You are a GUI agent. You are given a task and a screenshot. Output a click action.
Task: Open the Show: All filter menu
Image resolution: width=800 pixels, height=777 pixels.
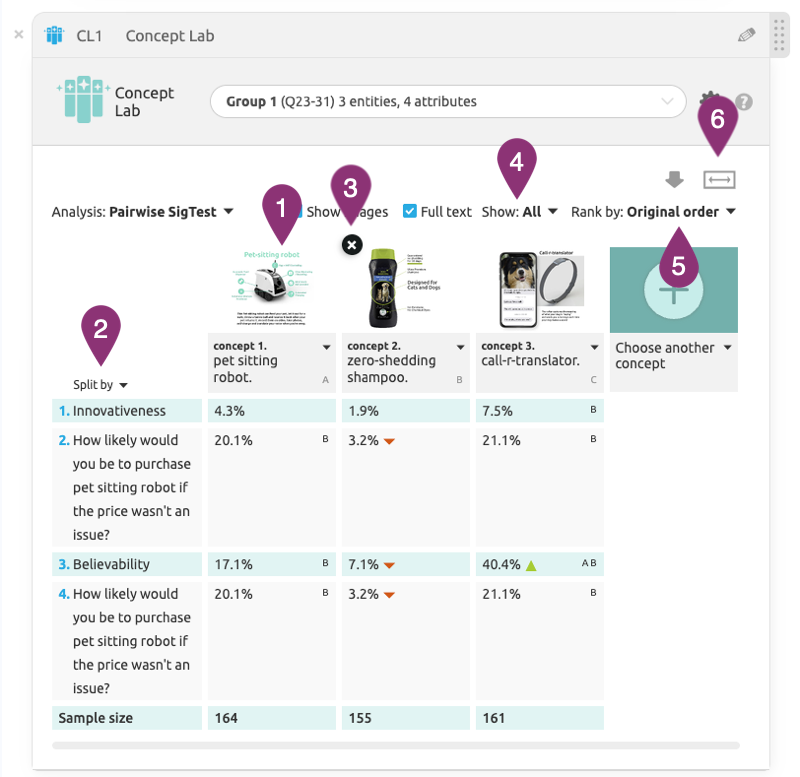[x=519, y=212]
